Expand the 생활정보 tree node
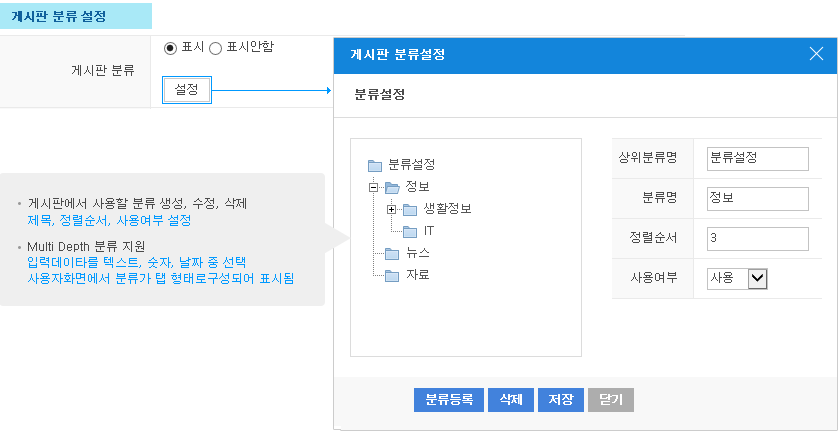This screenshot has height=433, width=838. [x=391, y=210]
